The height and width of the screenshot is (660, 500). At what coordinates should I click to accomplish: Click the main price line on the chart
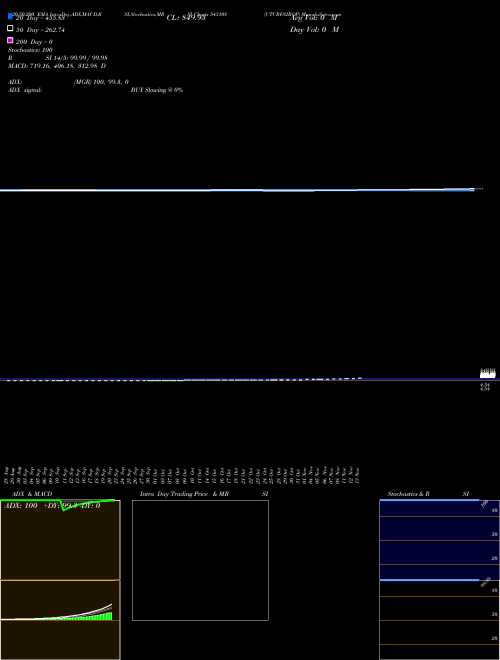(237, 190)
